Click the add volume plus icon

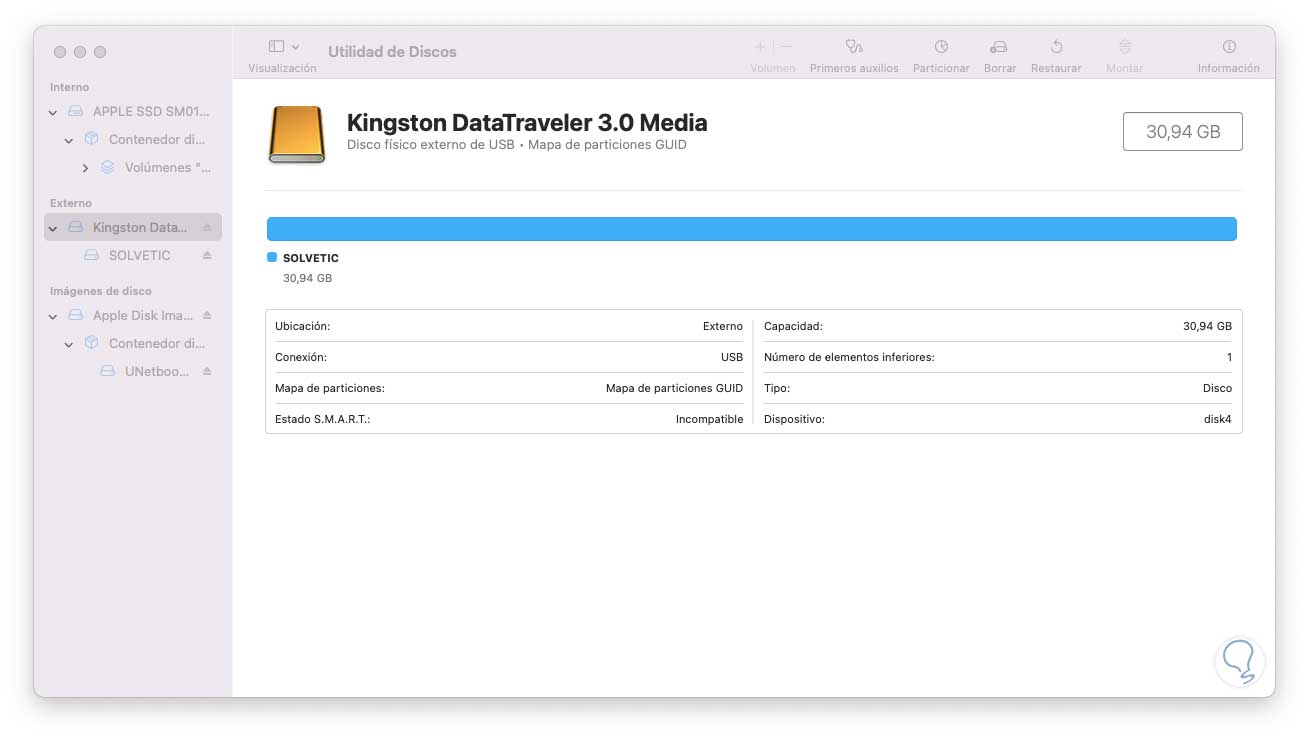760,47
